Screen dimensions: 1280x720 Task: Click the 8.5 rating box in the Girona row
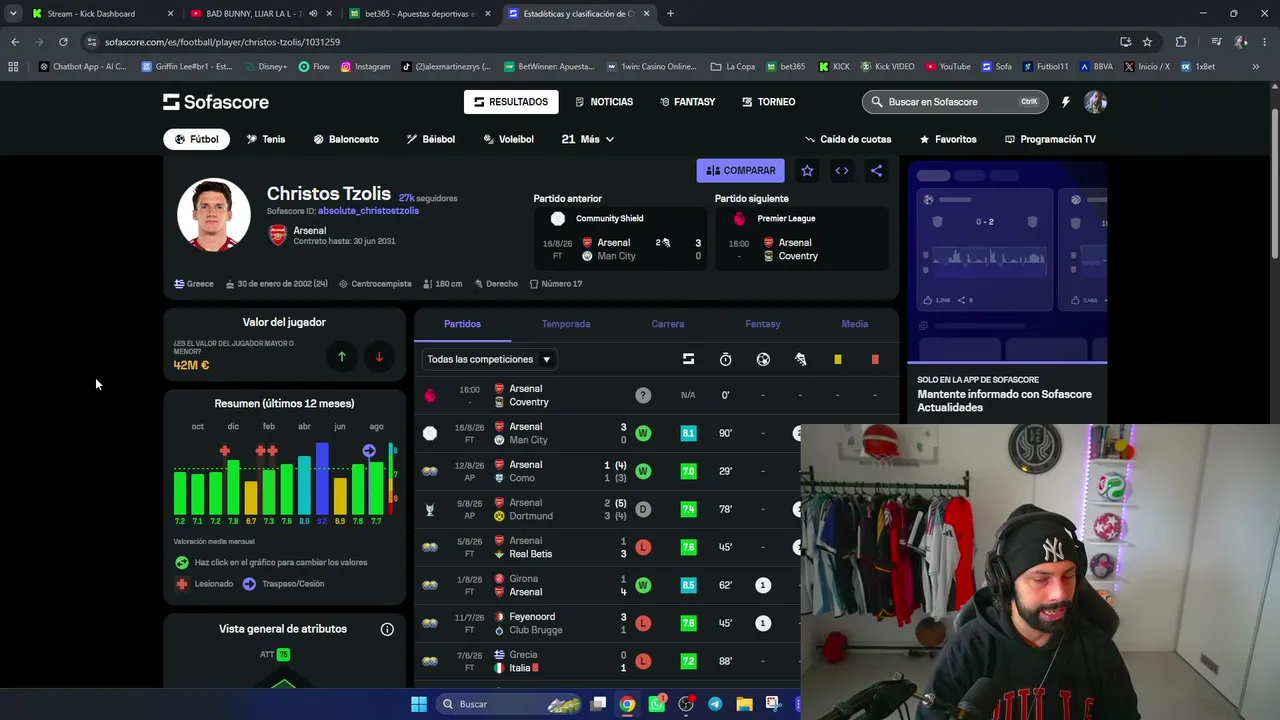pyautogui.click(x=688, y=585)
